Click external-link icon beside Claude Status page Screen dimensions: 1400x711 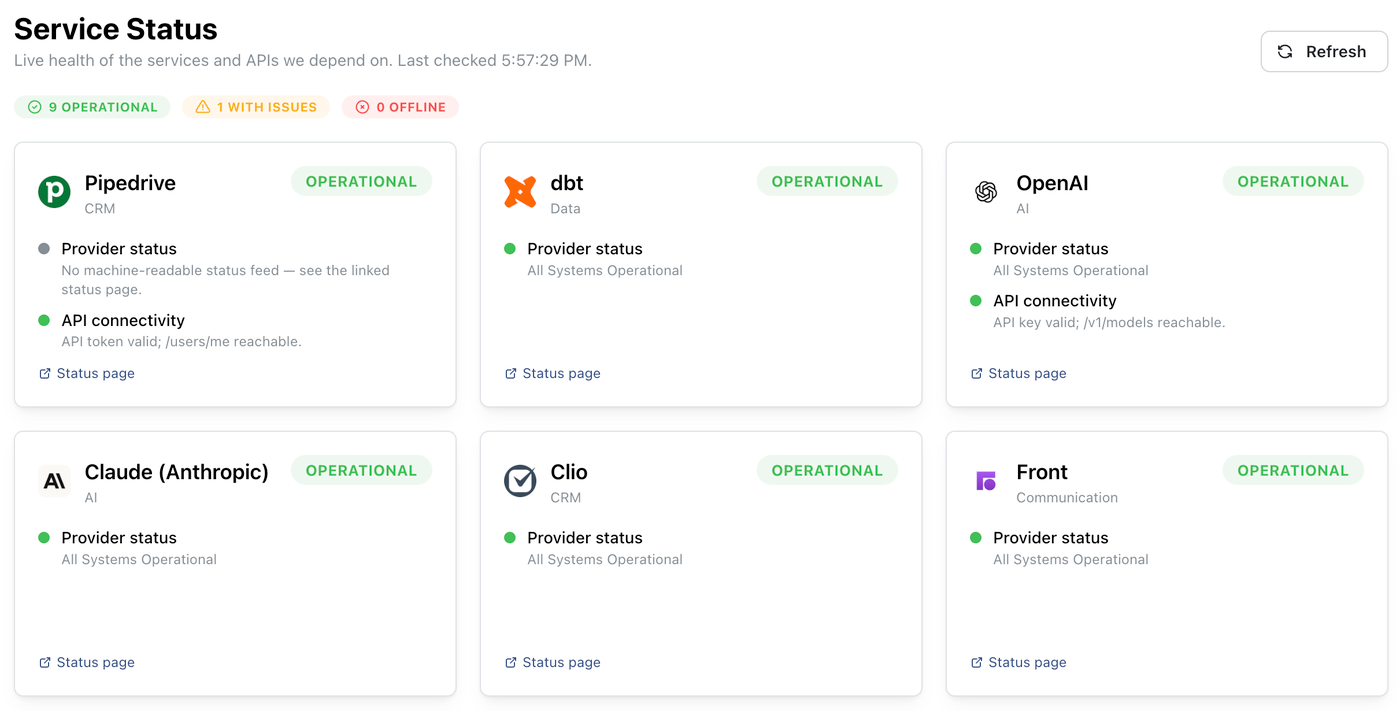point(45,663)
